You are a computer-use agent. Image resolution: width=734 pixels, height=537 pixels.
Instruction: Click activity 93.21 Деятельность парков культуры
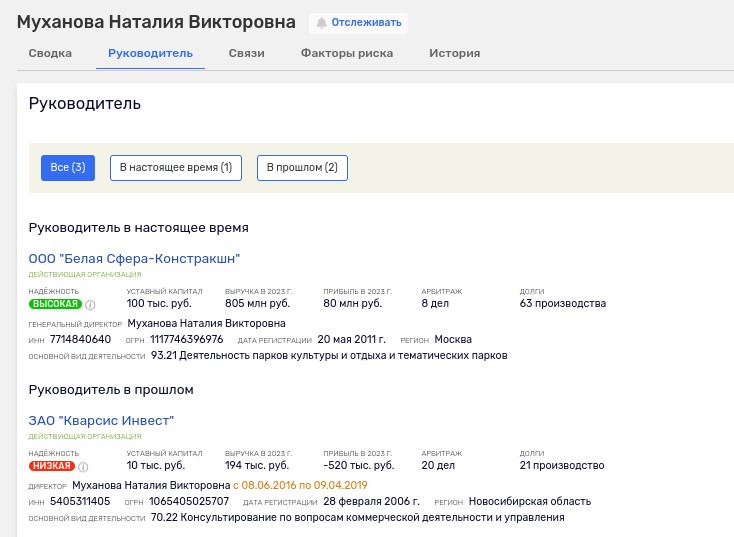click(329, 356)
